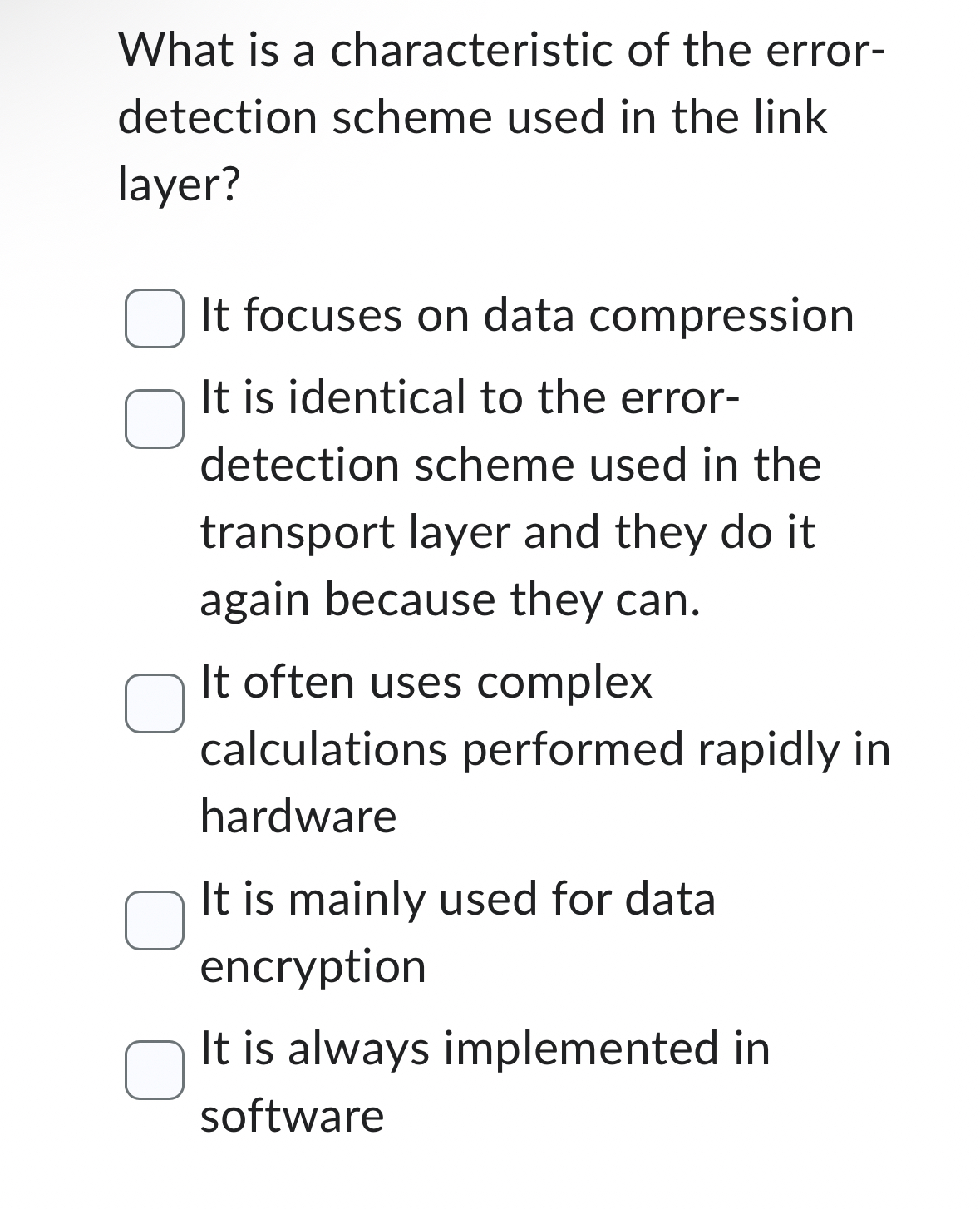This screenshot has width=980, height=1209.
Task: Select the answer text 'It focuses on data compression'
Action: (524, 316)
